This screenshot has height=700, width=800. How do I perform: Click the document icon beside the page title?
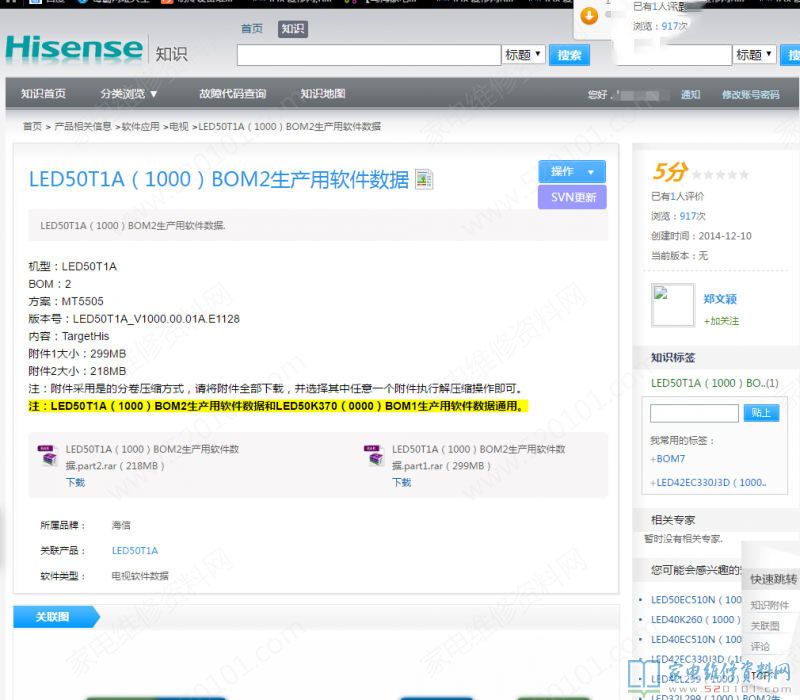click(424, 180)
